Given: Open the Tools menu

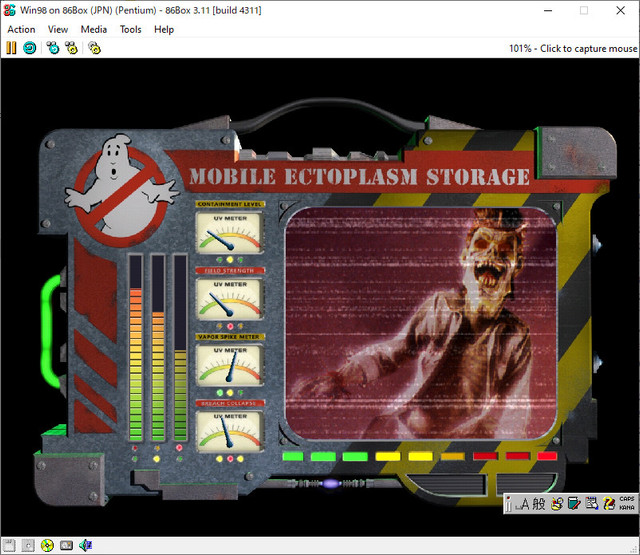Looking at the screenshot, I should [130, 29].
